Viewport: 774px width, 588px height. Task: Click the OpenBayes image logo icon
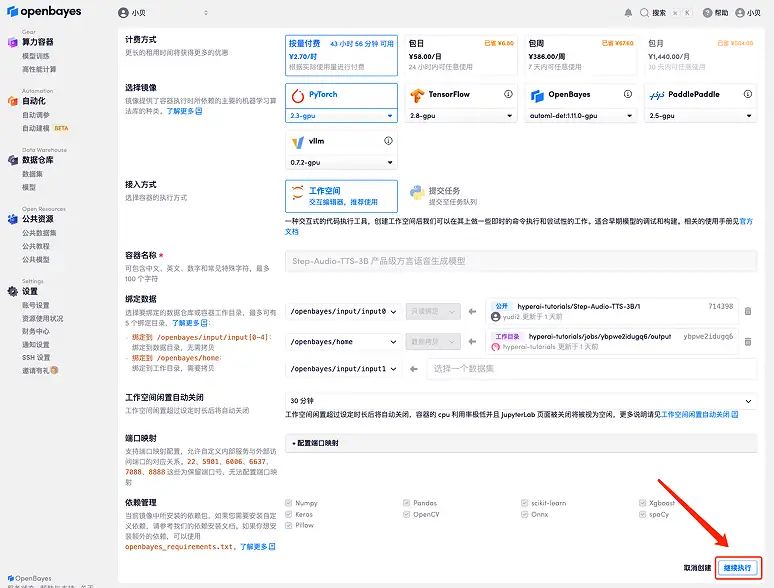pyautogui.click(x=537, y=95)
